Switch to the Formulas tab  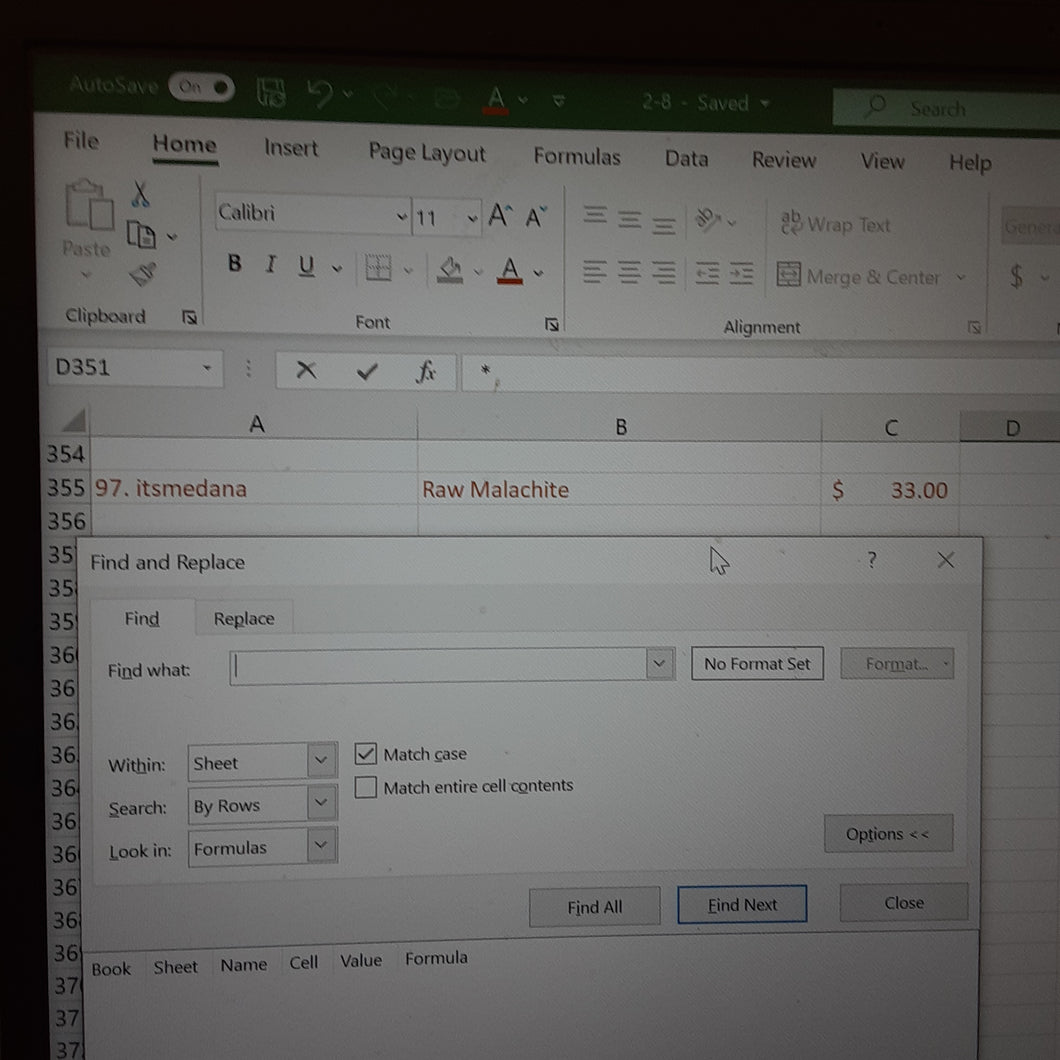[x=577, y=157]
